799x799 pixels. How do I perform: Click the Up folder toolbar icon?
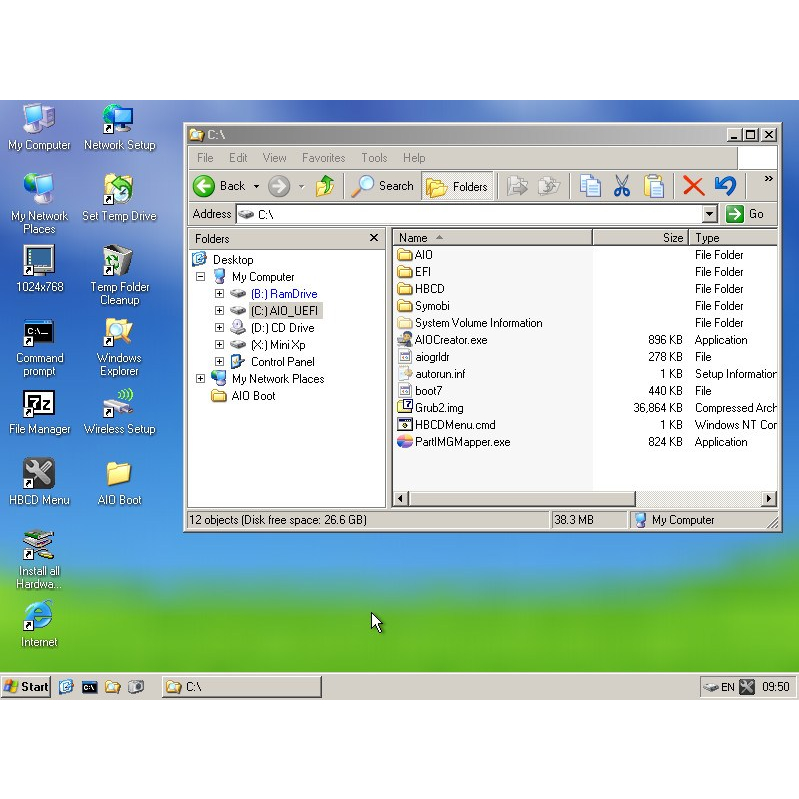(x=325, y=186)
